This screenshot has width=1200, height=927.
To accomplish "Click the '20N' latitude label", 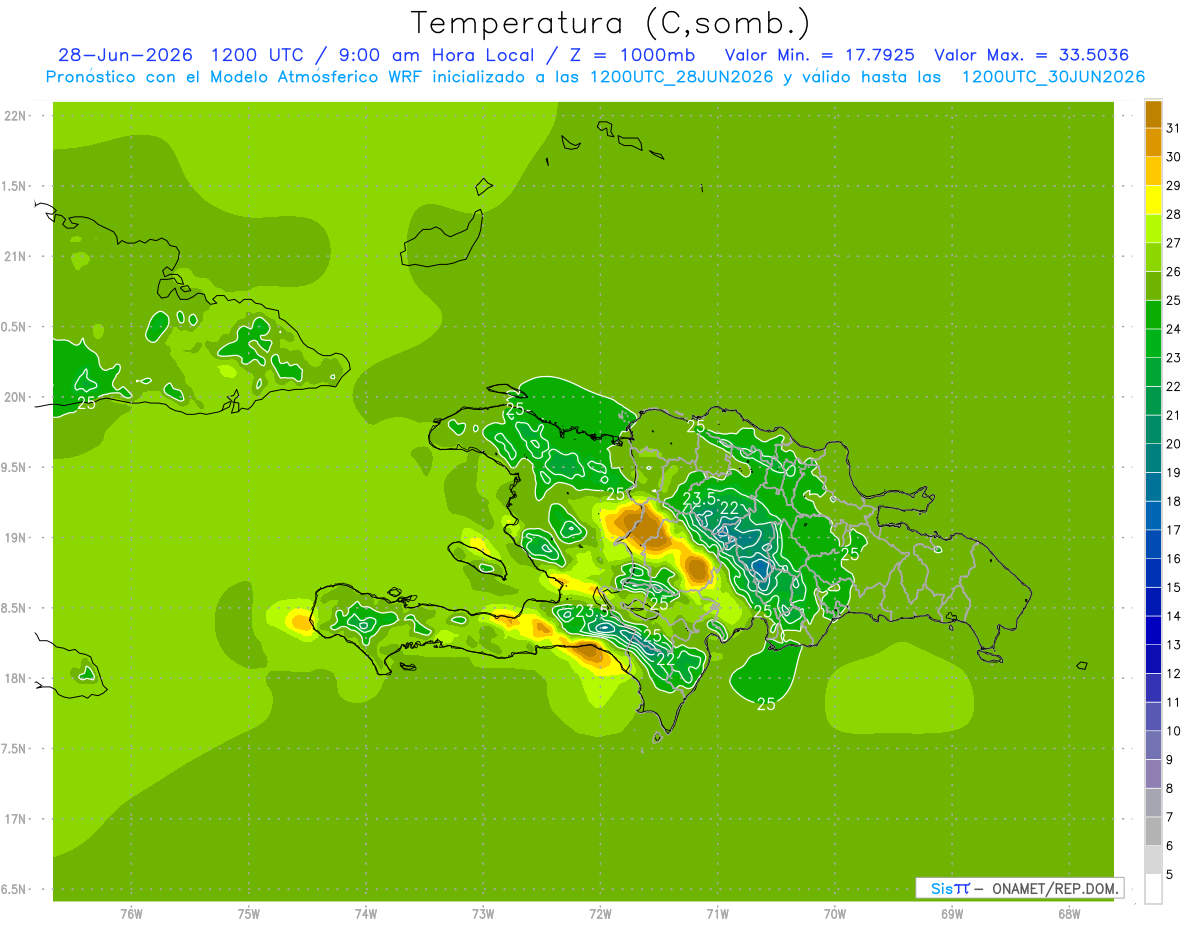I will click(17, 397).
